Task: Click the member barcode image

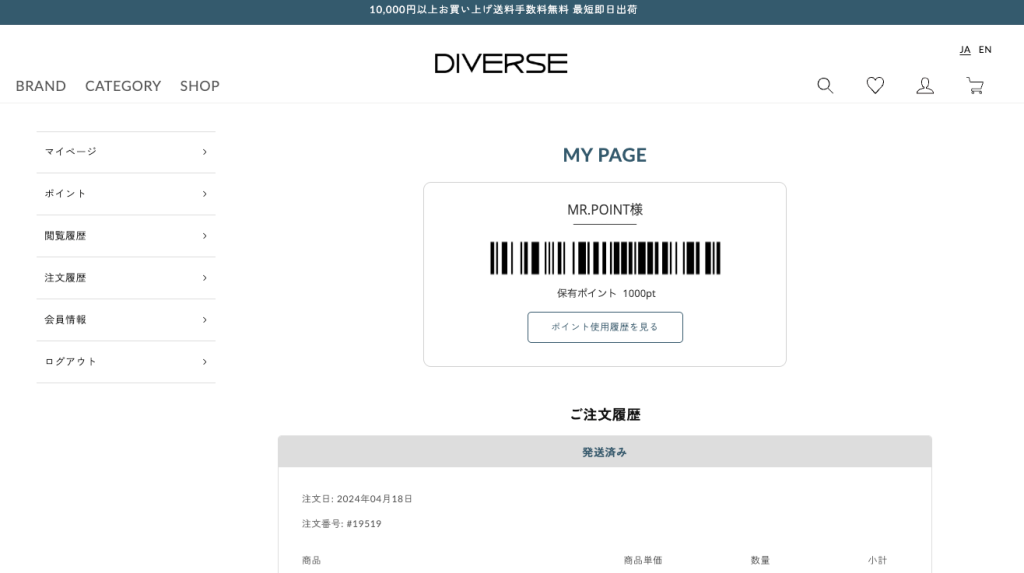Action: click(605, 258)
